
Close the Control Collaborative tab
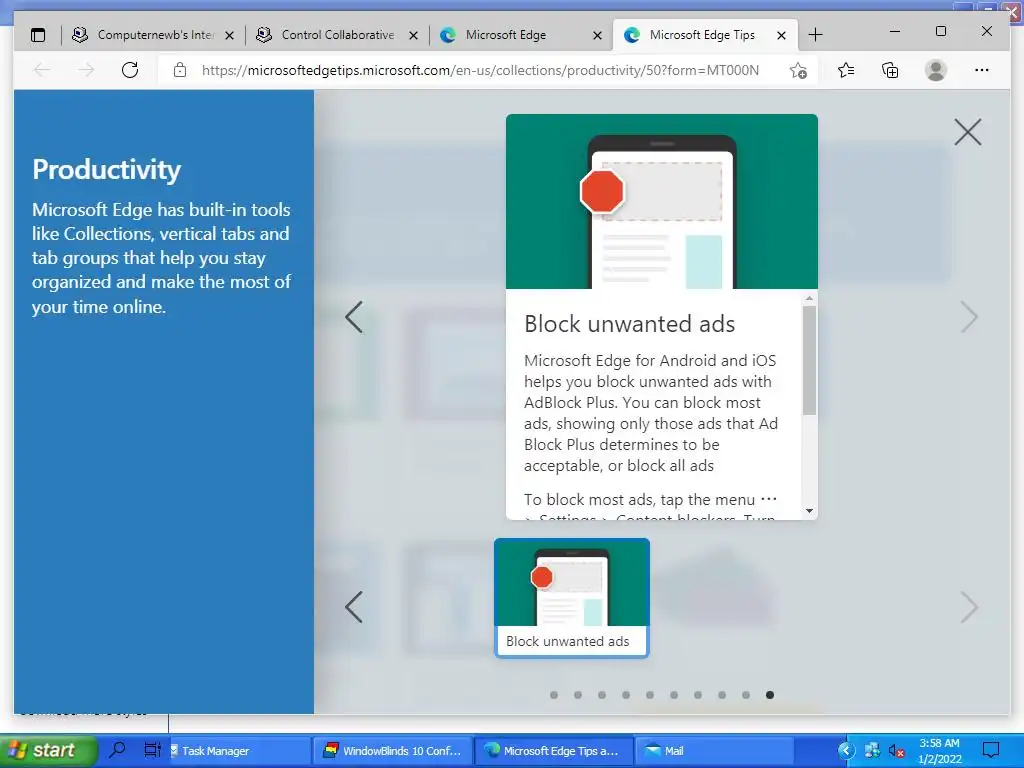pyautogui.click(x=413, y=35)
